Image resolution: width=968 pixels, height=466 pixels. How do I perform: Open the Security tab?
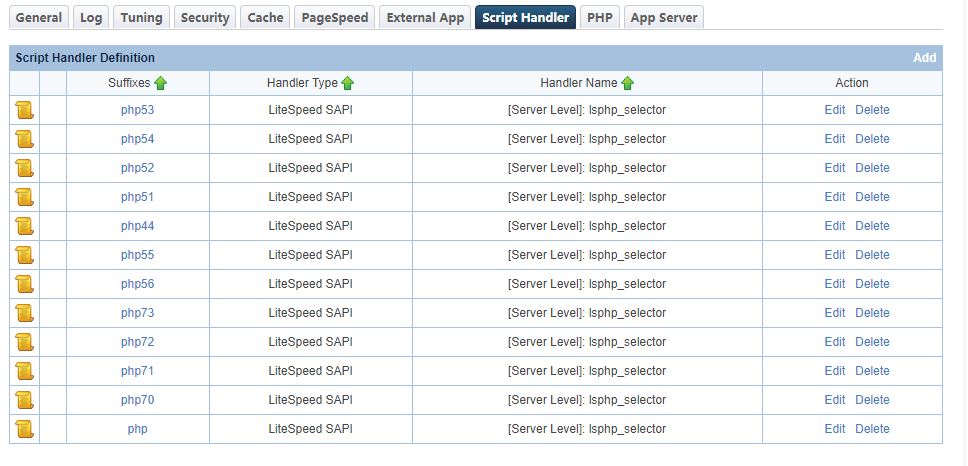(205, 17)
